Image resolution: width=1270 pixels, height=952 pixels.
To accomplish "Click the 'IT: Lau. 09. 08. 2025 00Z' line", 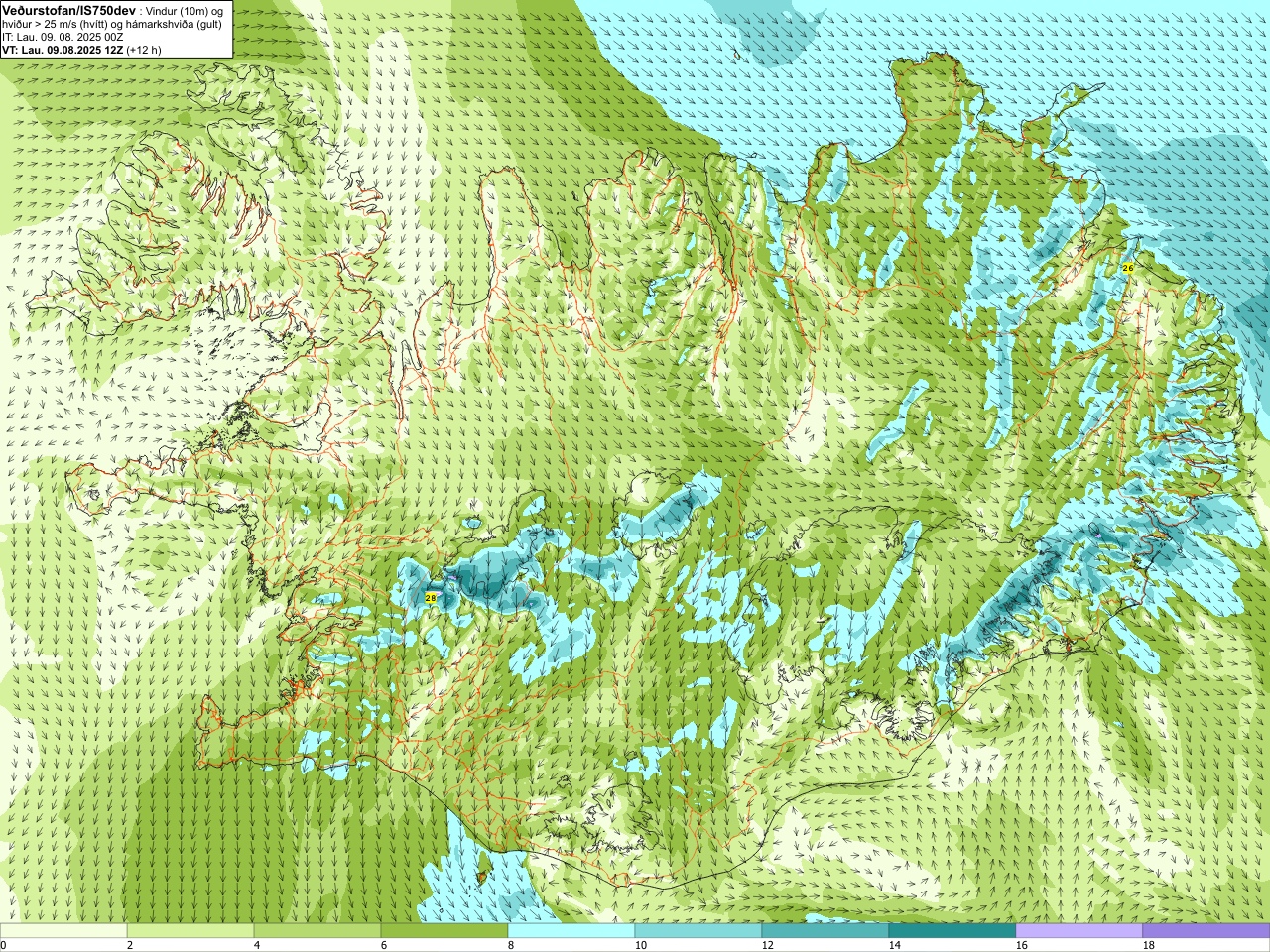I will [x=63, y=37].
